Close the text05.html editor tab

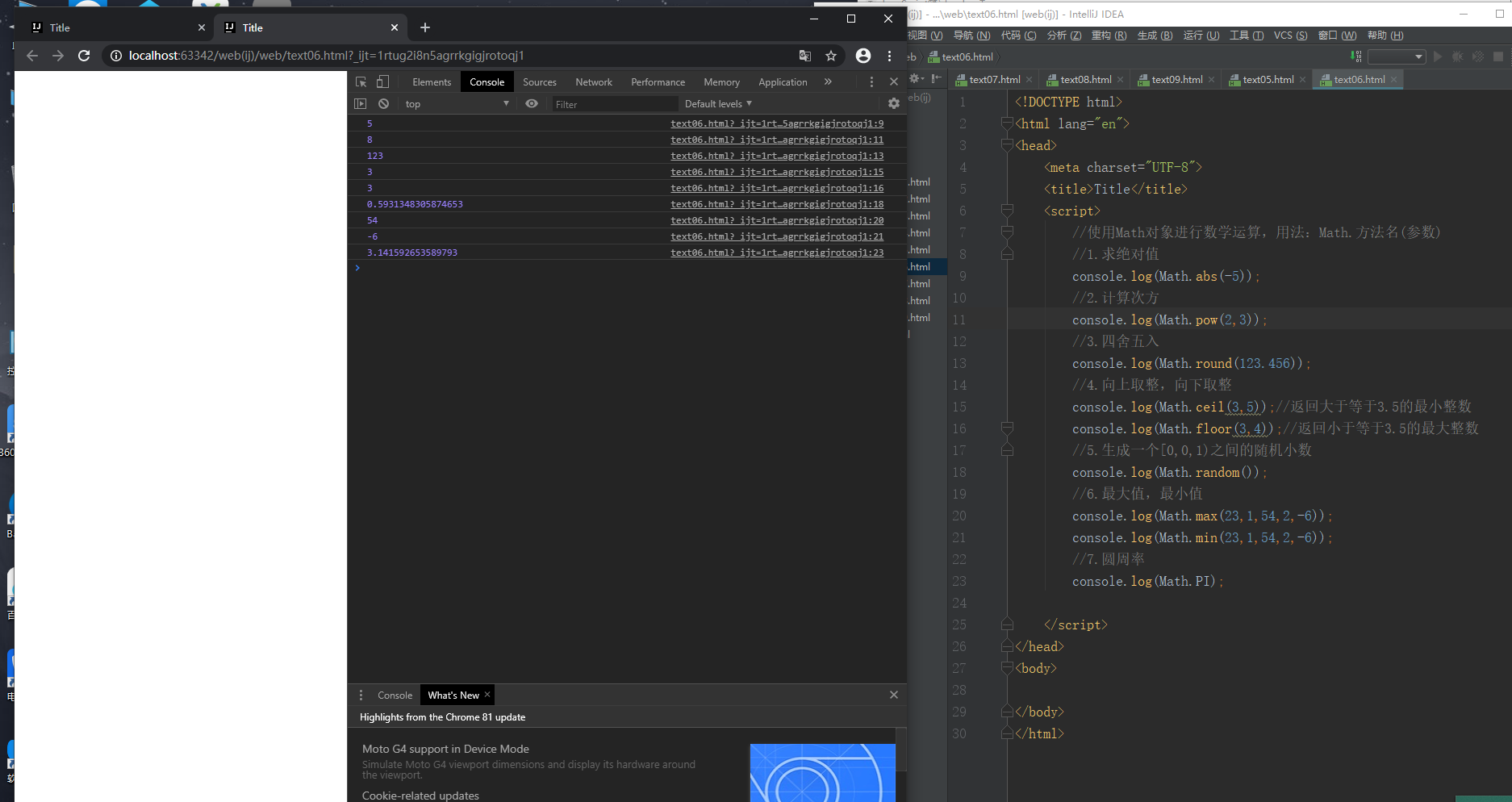[1302, 79]
